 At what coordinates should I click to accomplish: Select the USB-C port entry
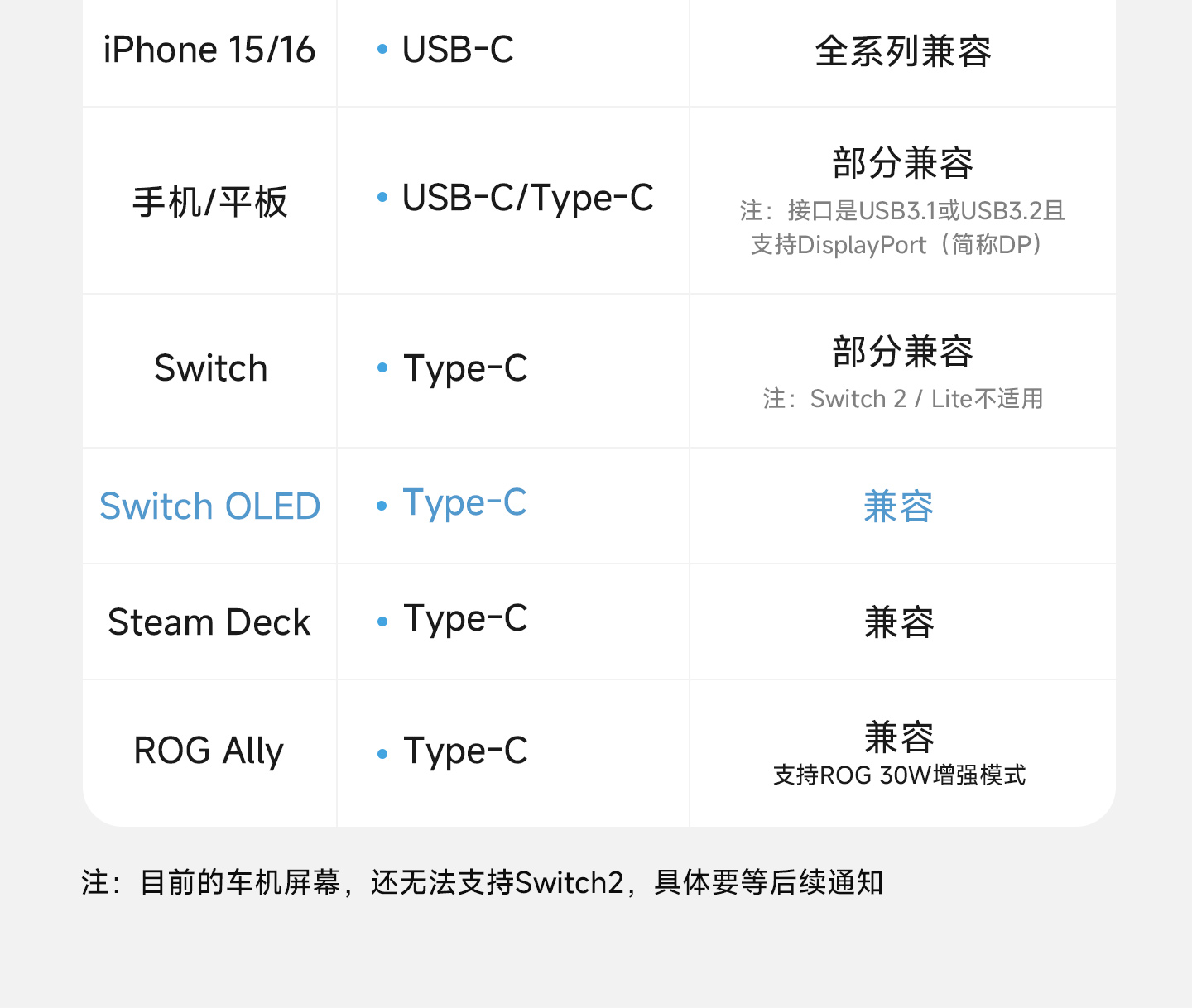(458, 50)
